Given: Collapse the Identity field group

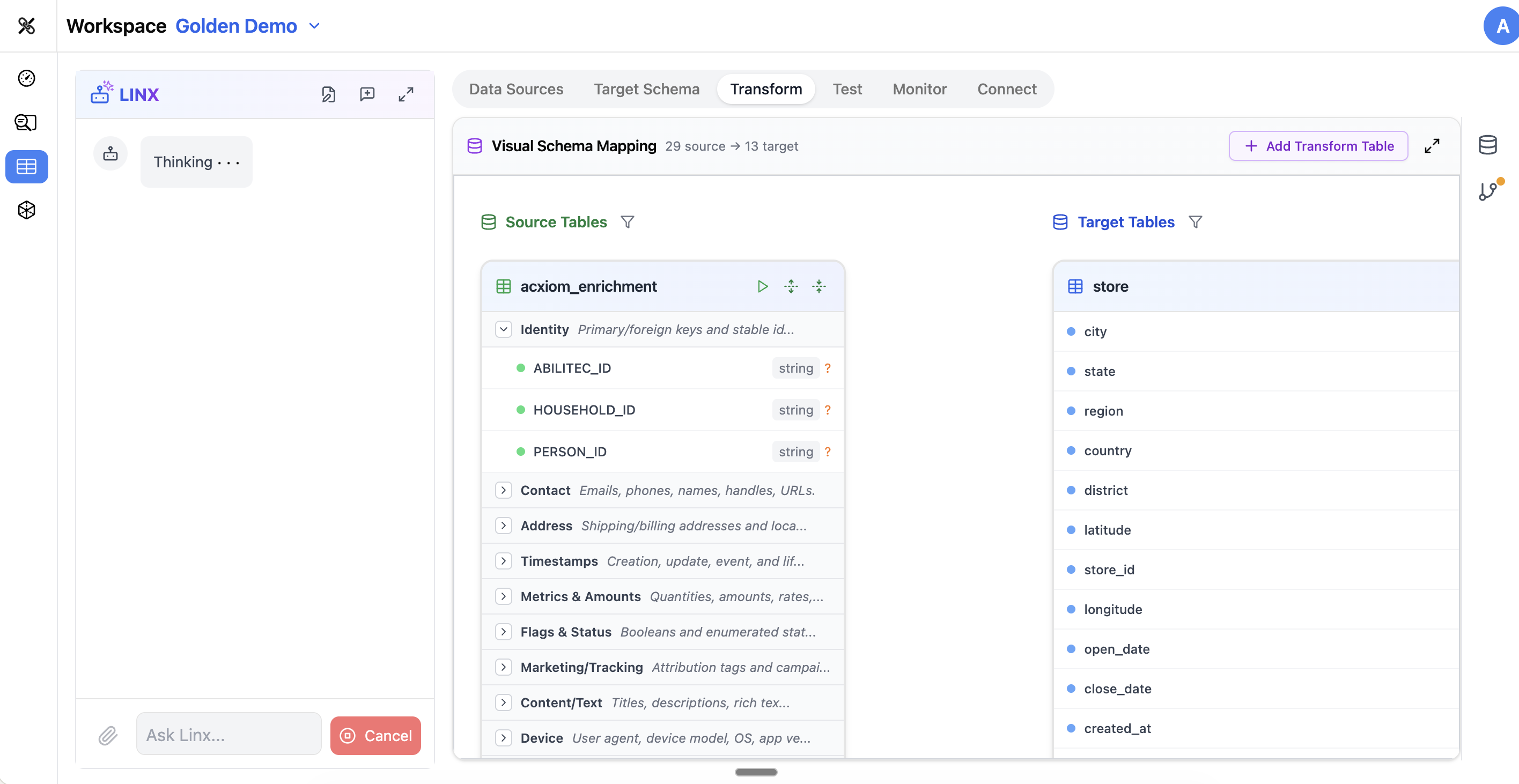Looking at the screenshot, I should coord(503,329).
